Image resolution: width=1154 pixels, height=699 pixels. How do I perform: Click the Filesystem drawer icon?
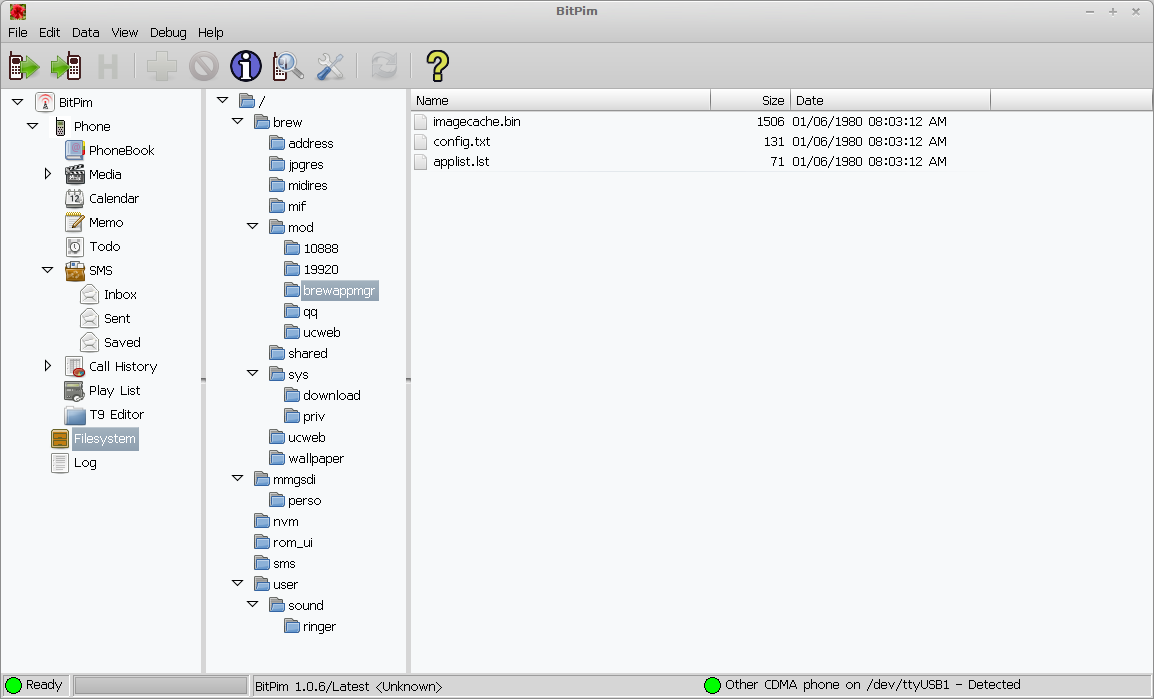point(60,439)
